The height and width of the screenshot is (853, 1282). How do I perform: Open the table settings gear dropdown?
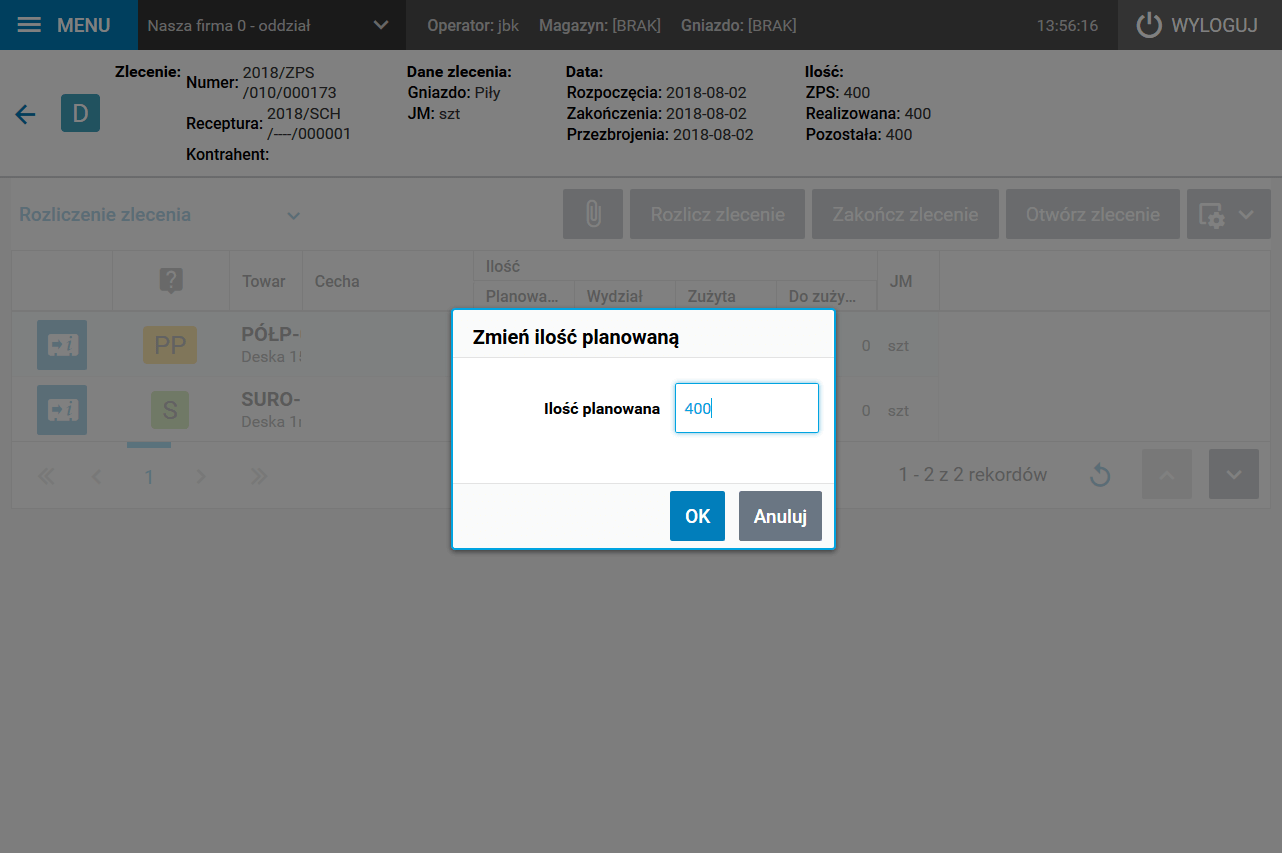pos(1229,214)
